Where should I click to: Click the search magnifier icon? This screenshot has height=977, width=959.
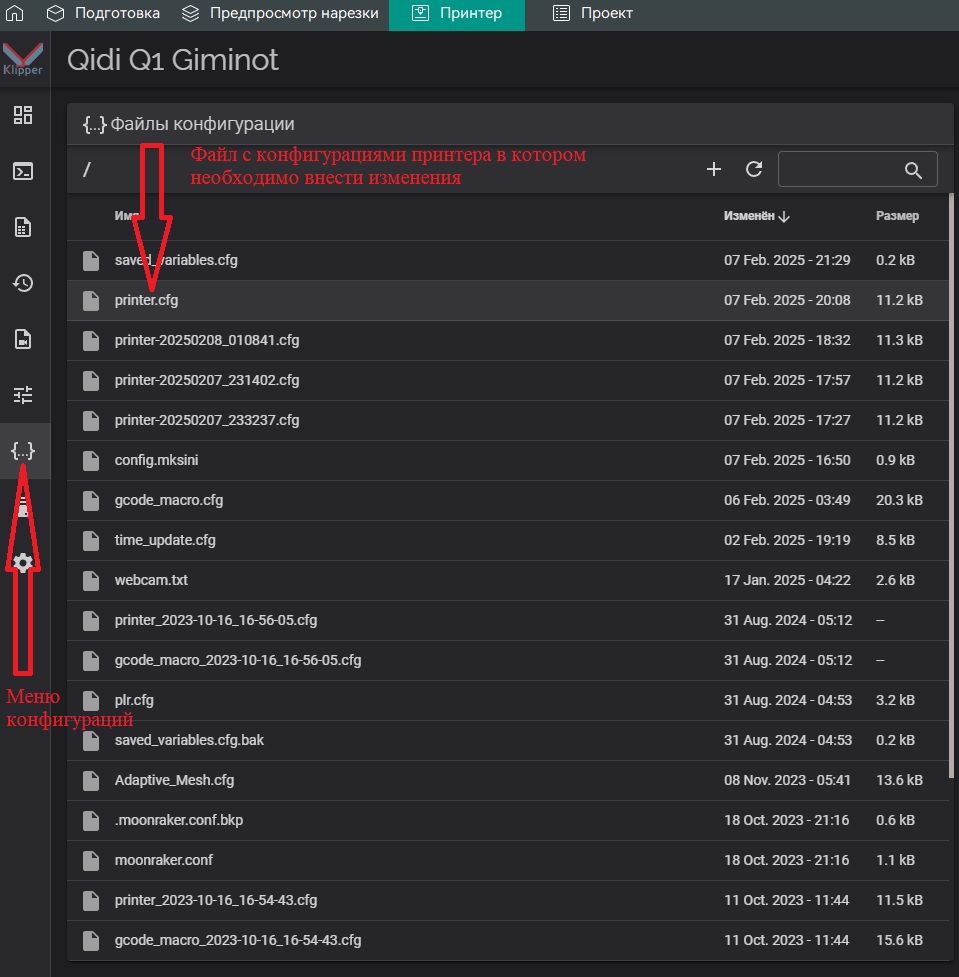coord(913,169)
